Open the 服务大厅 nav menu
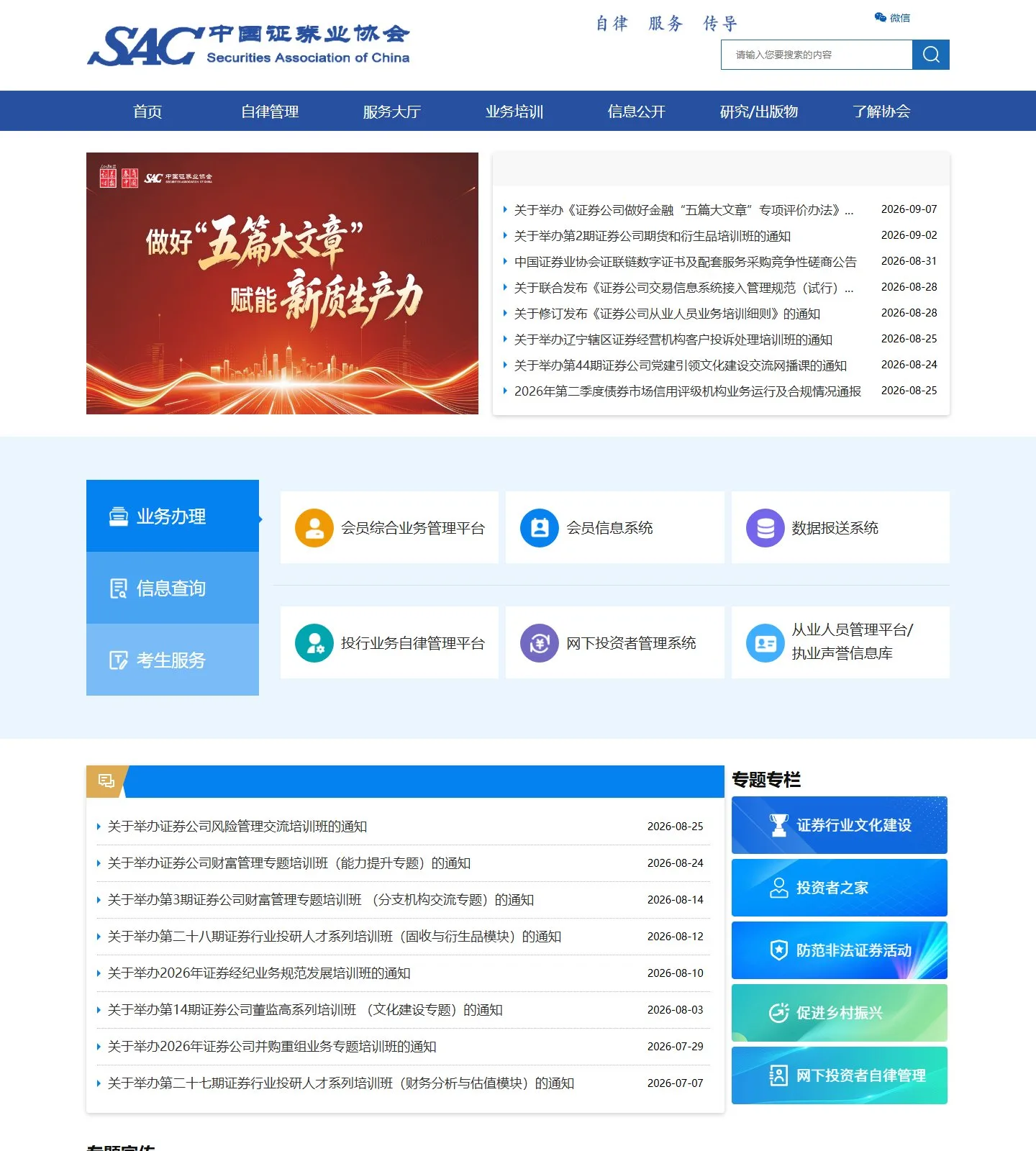 [x=392, y=112]
